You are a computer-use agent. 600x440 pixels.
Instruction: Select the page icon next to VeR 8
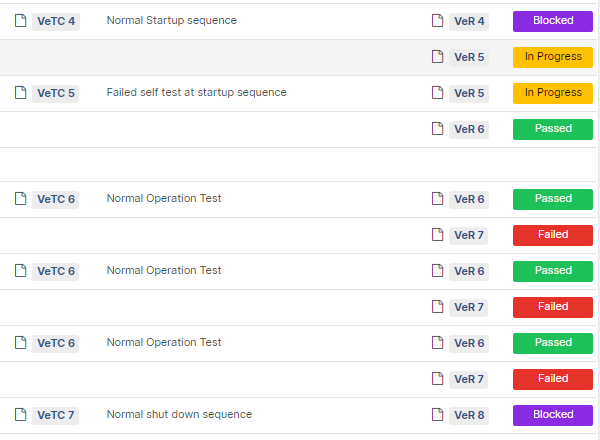pyautogui.click(x=437, y=415)
